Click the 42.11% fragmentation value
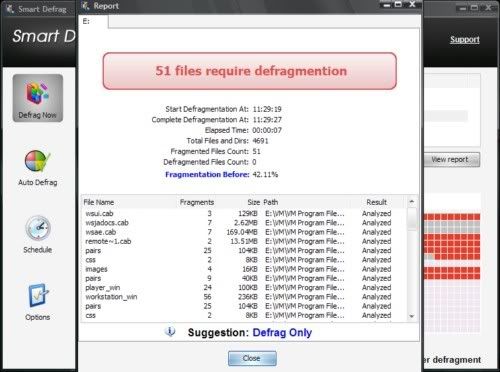The height and width of the screenshot is (372, 500). click(265, 174)
